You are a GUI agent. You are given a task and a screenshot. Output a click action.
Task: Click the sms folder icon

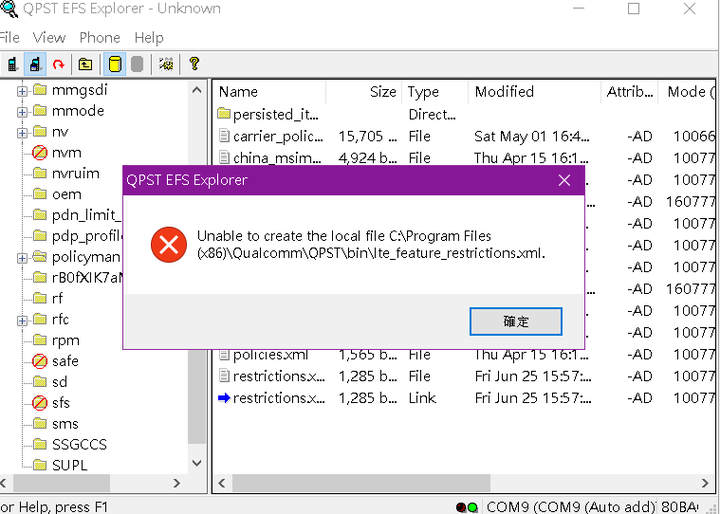pyautogui.click(x=40, y=423)
